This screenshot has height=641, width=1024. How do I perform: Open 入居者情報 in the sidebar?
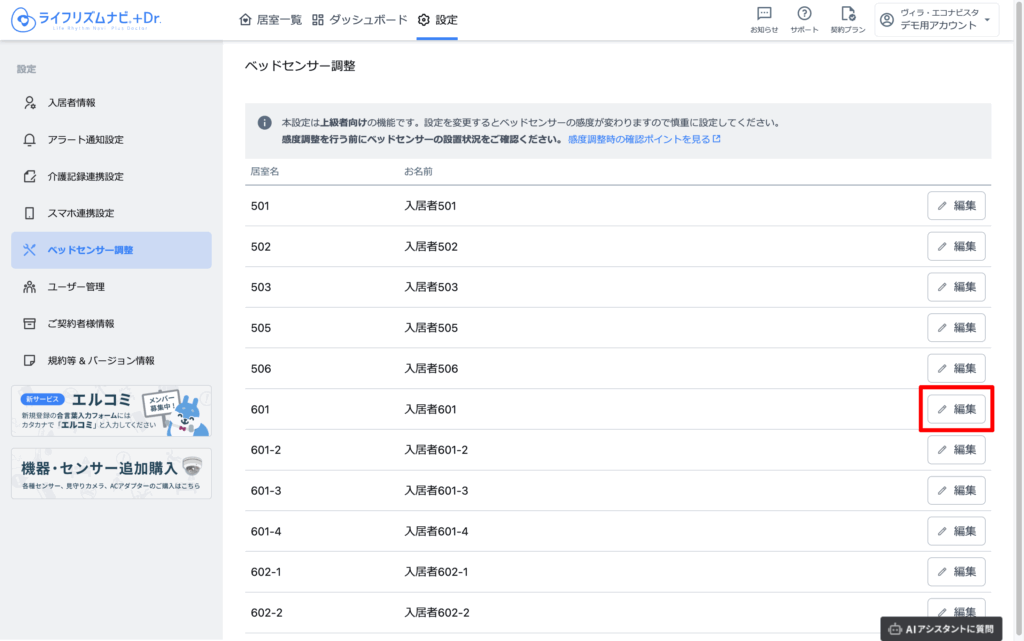pyautogui.click(x=72, y=103)
